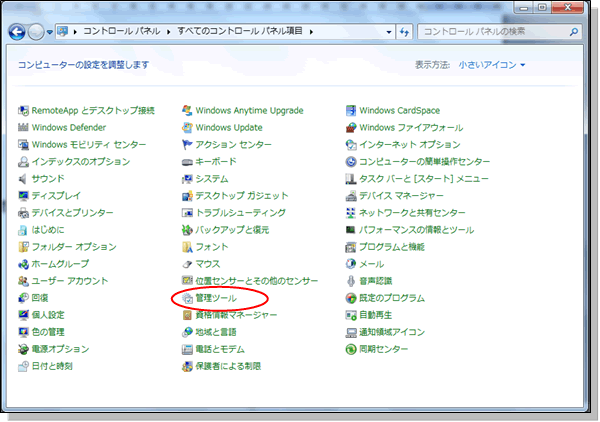Open プログラムと機能 link

(x=392, y=247)
